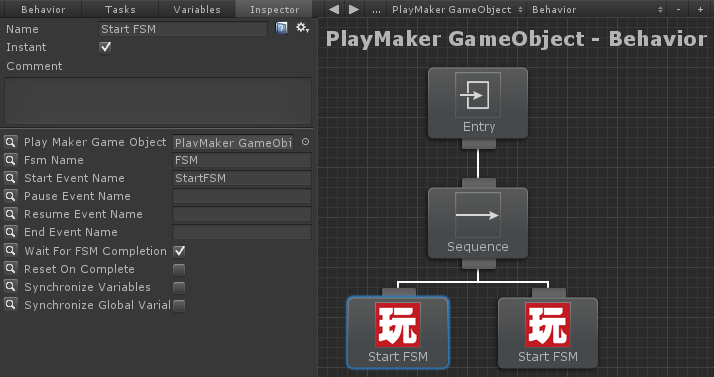This screenshot has height=377, width=714.
Task: Switch to the Variables tab
Action: pos(197,9)
